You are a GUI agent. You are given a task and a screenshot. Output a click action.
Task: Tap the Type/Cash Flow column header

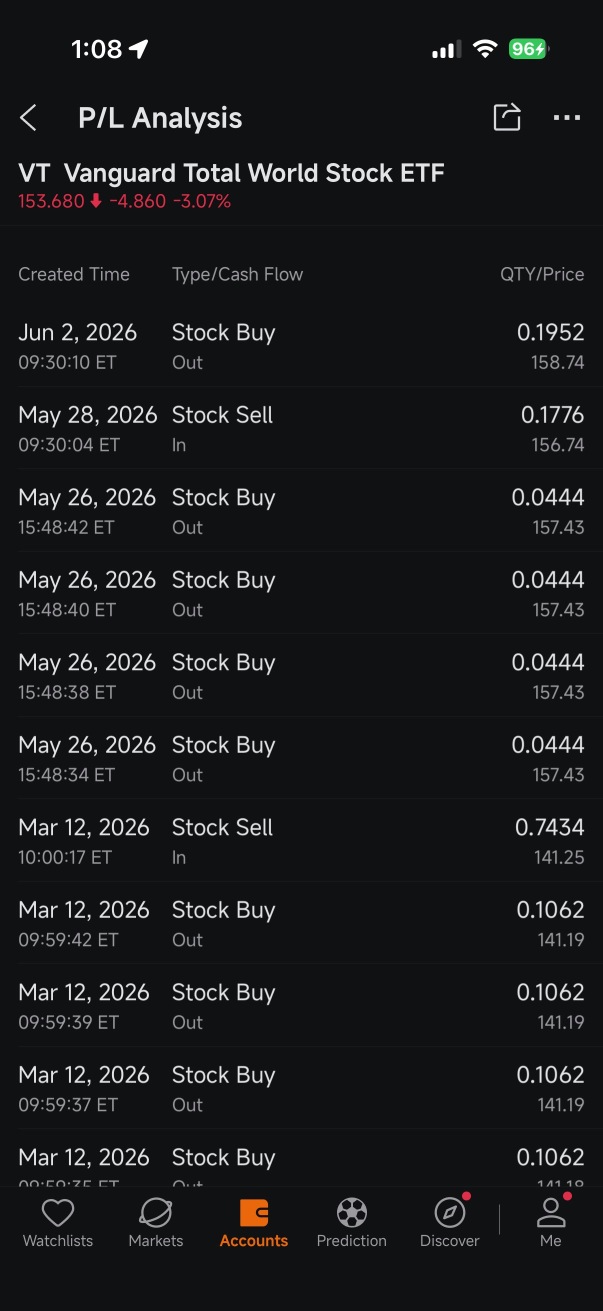(x=237, y=274)
